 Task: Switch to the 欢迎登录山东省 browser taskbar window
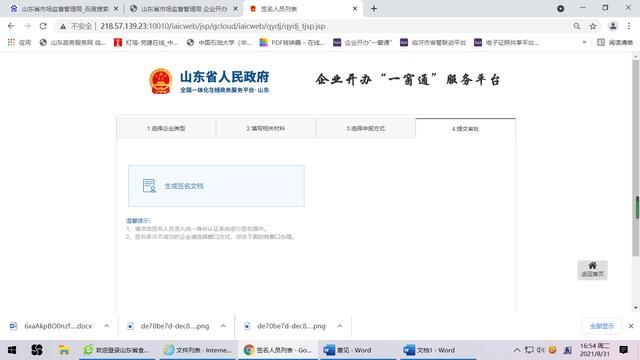[117, 350]
